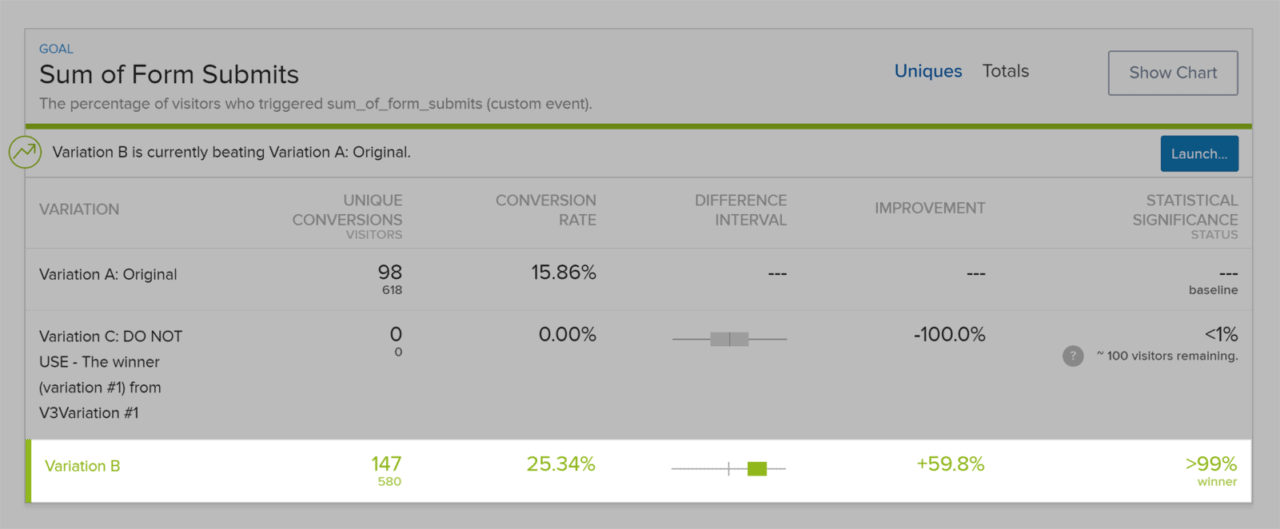This screenshot has height=529, width=1280.
Task: Click the Conversion Rate column header
Action: tap(546, 210)
